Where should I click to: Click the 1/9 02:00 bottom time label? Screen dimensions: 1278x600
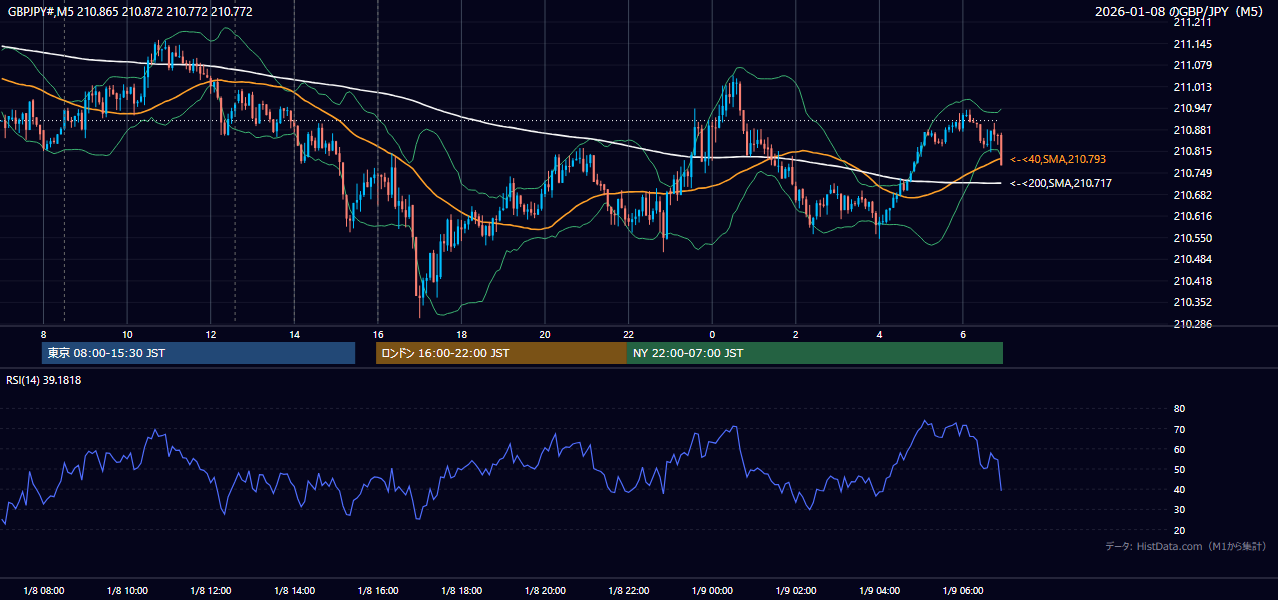click(796, 591)
